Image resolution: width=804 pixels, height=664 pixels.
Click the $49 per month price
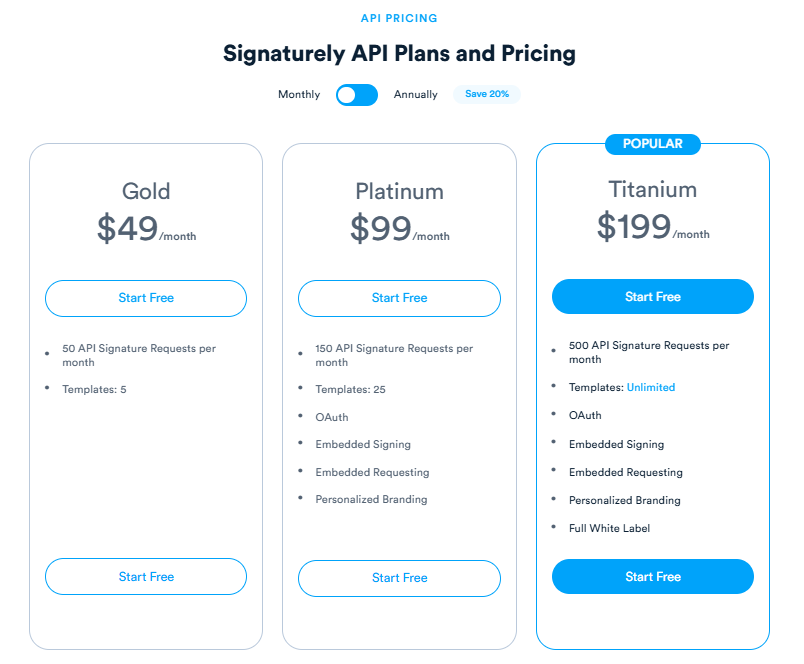[145, 227]
